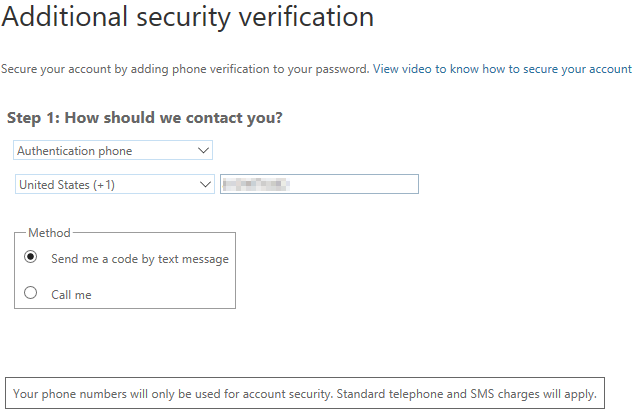This screenshot has height=411, width=636.
Task: Click the 'Call me' label text
Action: click(x=71, y=295)
